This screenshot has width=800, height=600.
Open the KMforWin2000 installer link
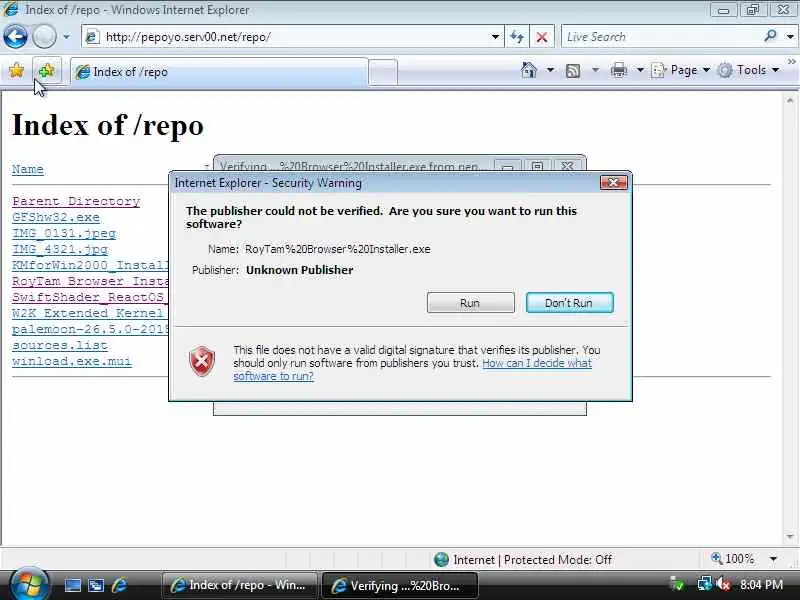click(90, 265)
